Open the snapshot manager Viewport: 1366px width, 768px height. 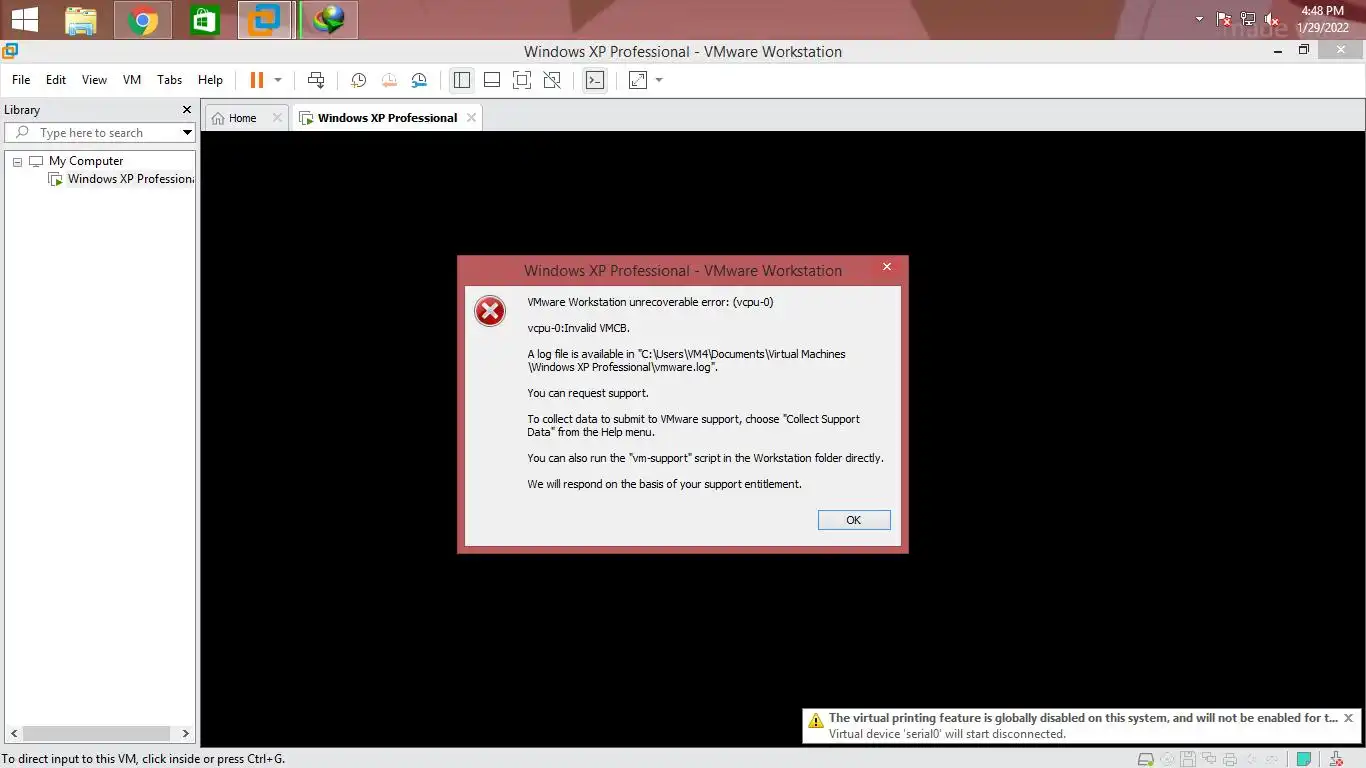tap(419, 80)
